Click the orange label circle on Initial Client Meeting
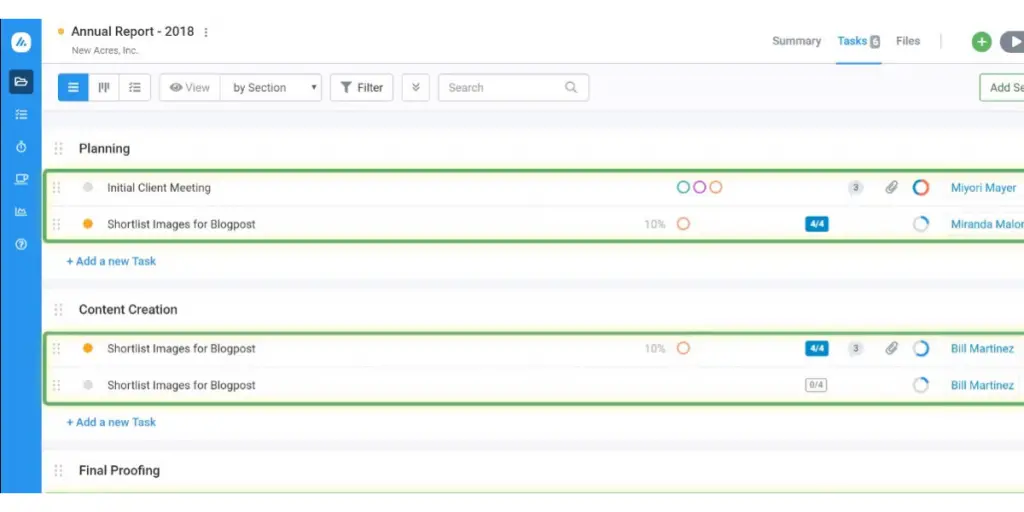Viewport: 1024px width, 512px height. [716, 187]
